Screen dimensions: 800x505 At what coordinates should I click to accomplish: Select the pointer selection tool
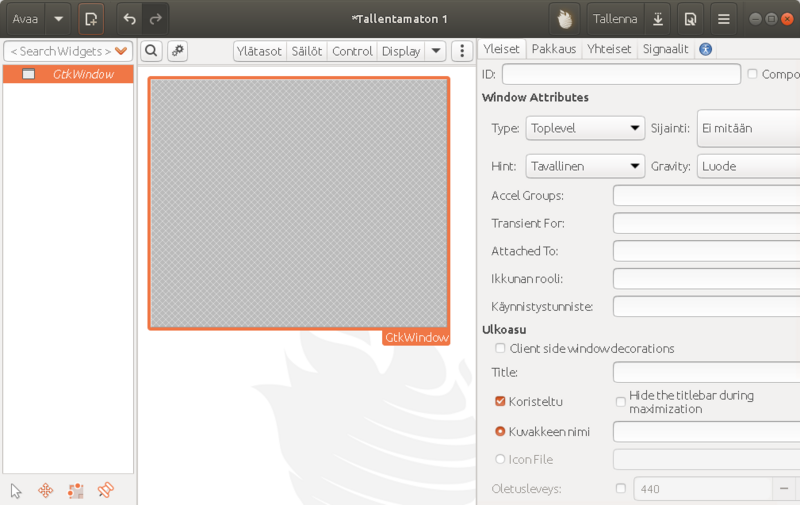[x=16, y=490]
